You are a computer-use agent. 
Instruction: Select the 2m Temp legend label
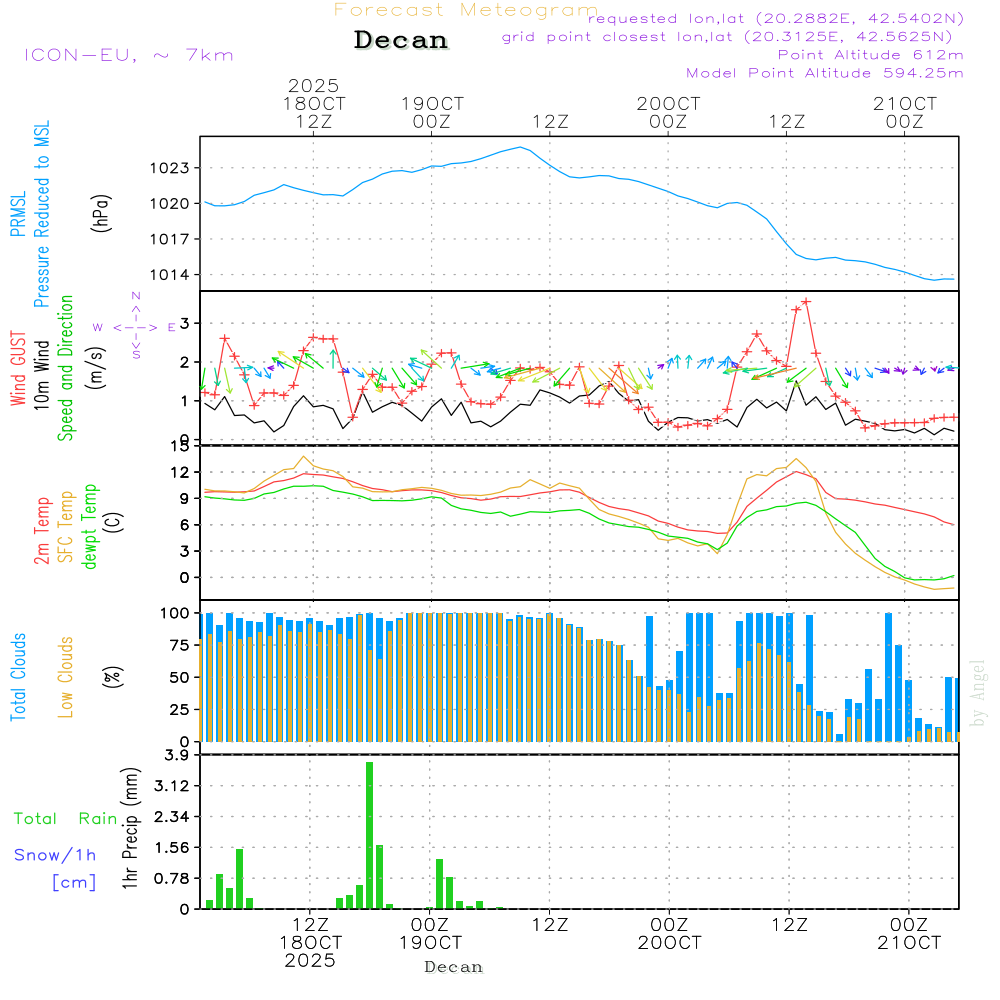42,529
